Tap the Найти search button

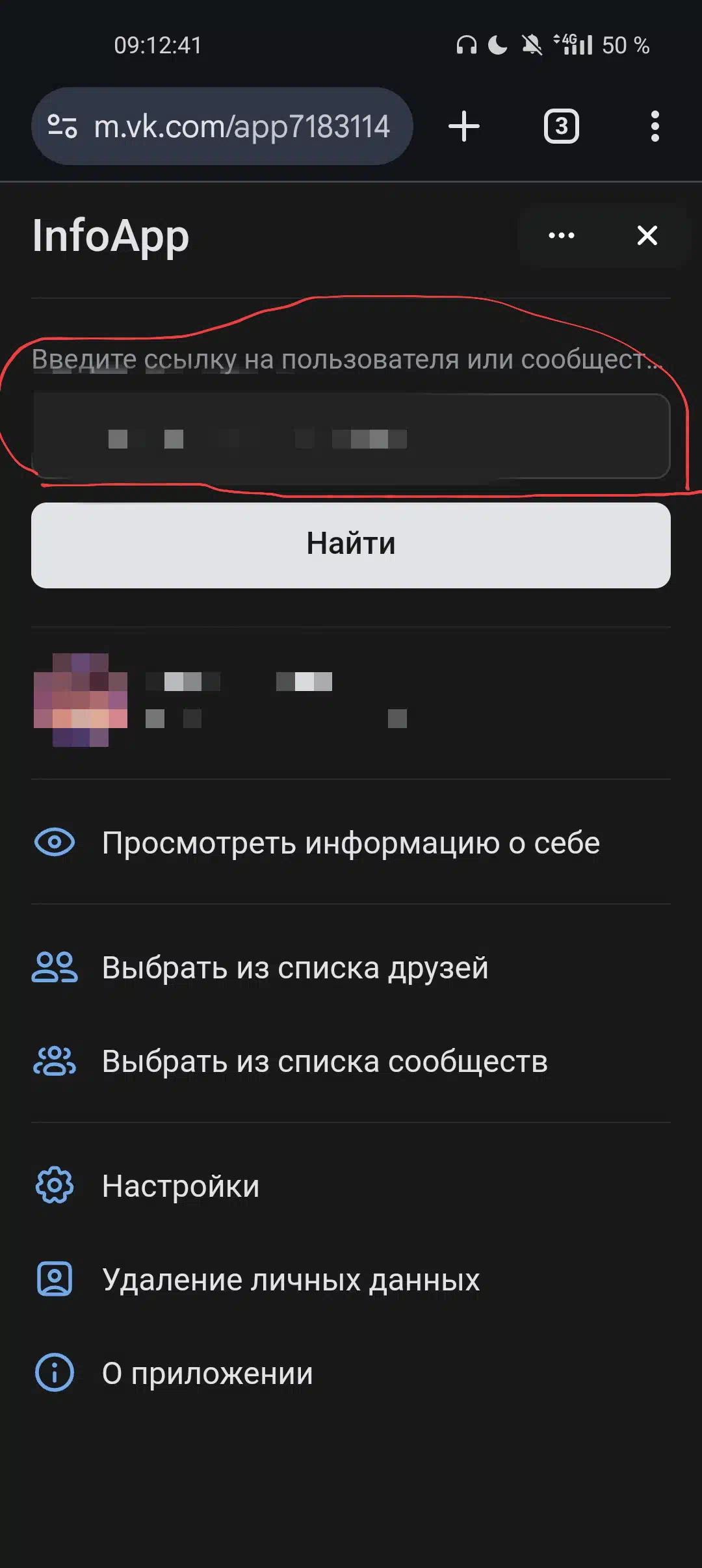click(351, 545)
